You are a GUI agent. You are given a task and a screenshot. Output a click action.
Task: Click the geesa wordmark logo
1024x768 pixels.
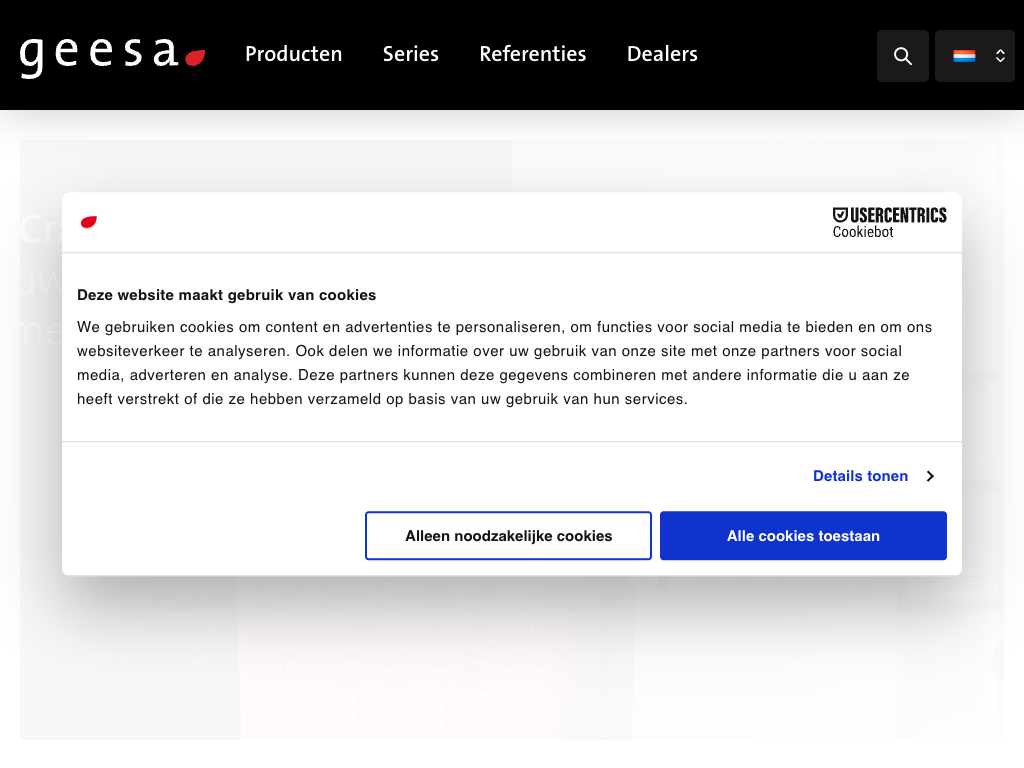point(98,55)
